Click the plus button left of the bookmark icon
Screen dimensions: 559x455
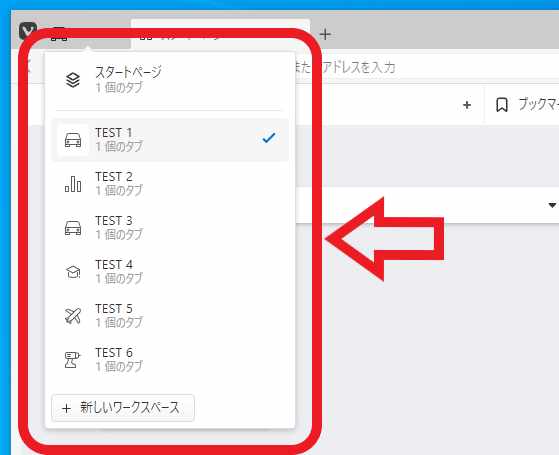(467, 105)
